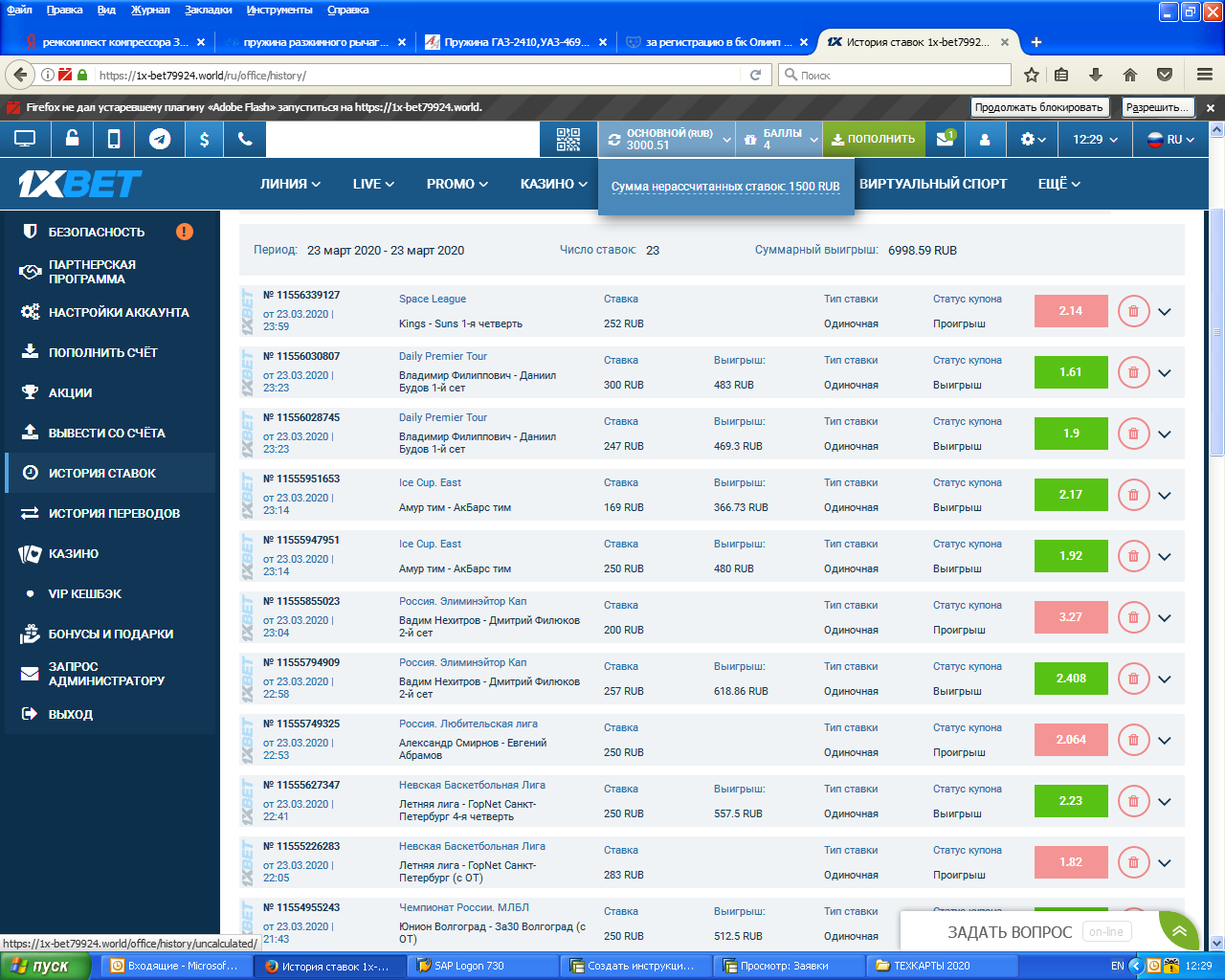Open the ЛИНИЯ dropdown menu
Screen dimensions: 1225x980
click(290, 184)
